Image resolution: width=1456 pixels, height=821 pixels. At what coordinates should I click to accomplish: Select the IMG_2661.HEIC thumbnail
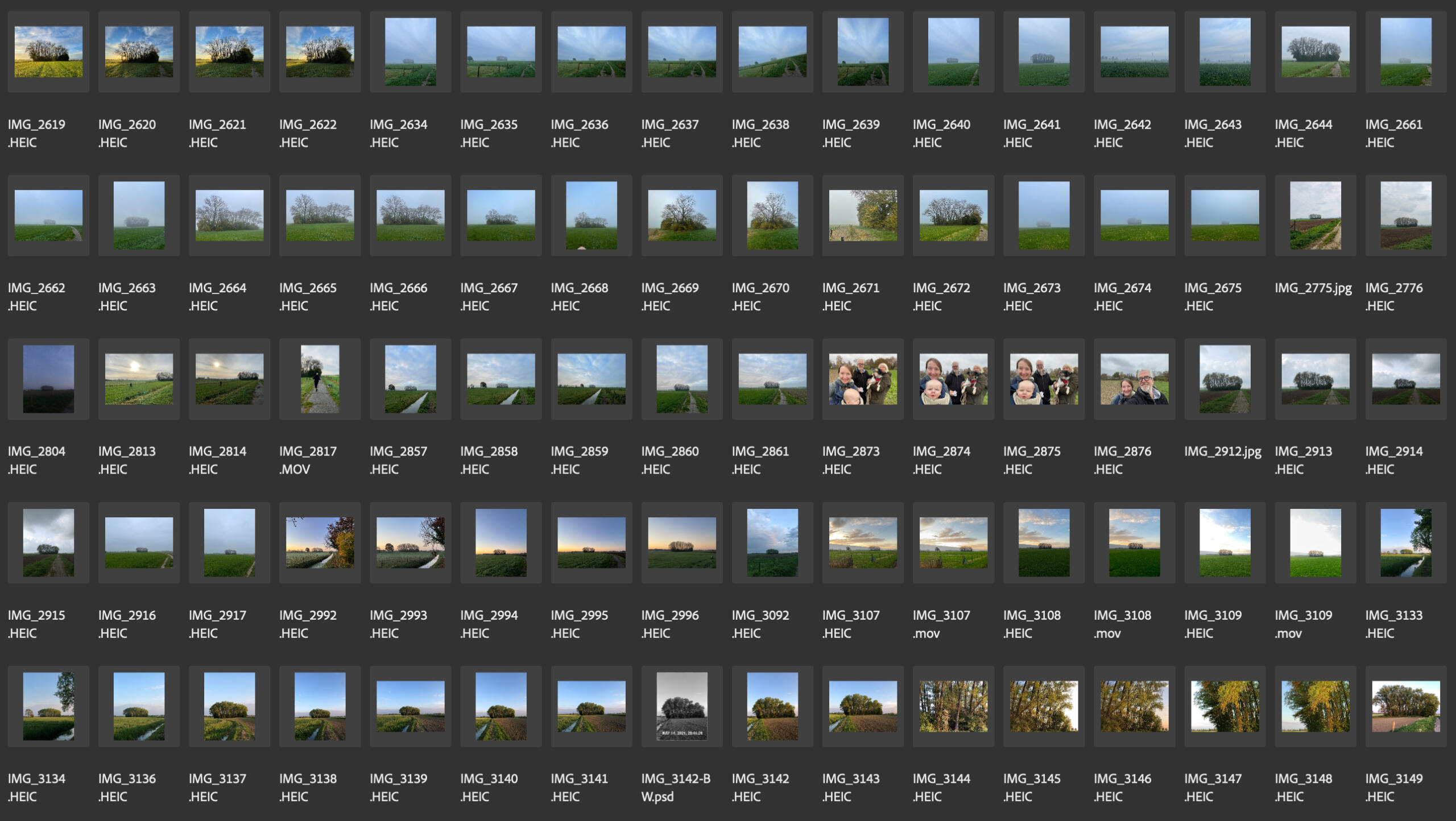pyautogui.click(x=1405, y=52)
